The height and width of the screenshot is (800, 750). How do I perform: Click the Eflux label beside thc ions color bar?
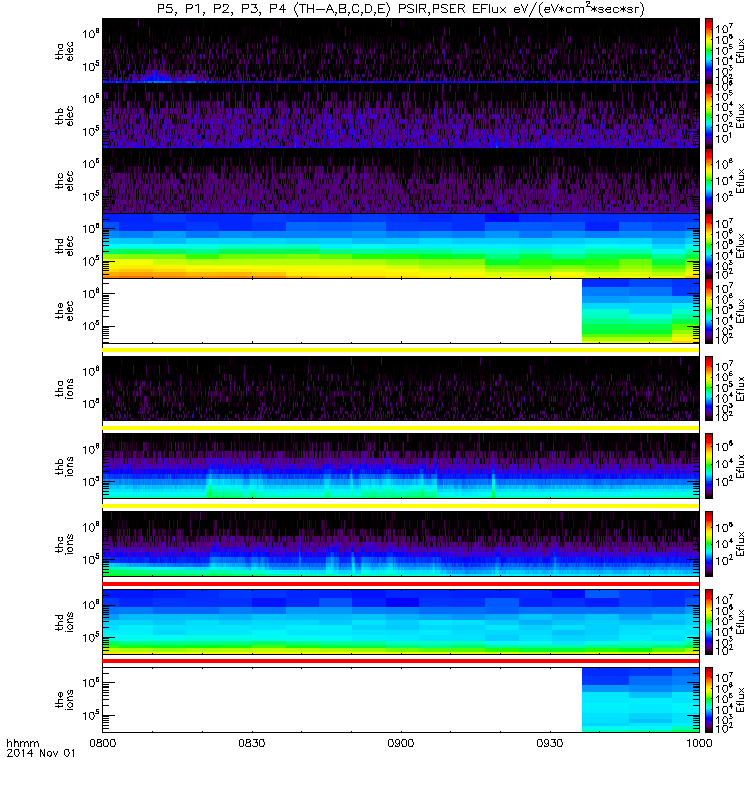tap(740, 544)
